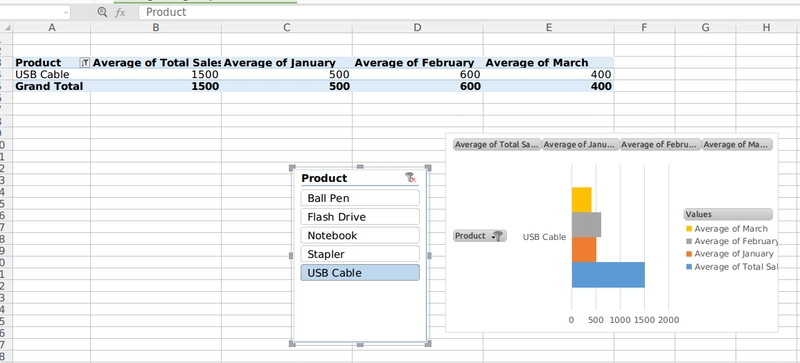This screenshot has width=800, height=363.
Task: Select Notebook in the Product slicer
Action: pos(360,235)
